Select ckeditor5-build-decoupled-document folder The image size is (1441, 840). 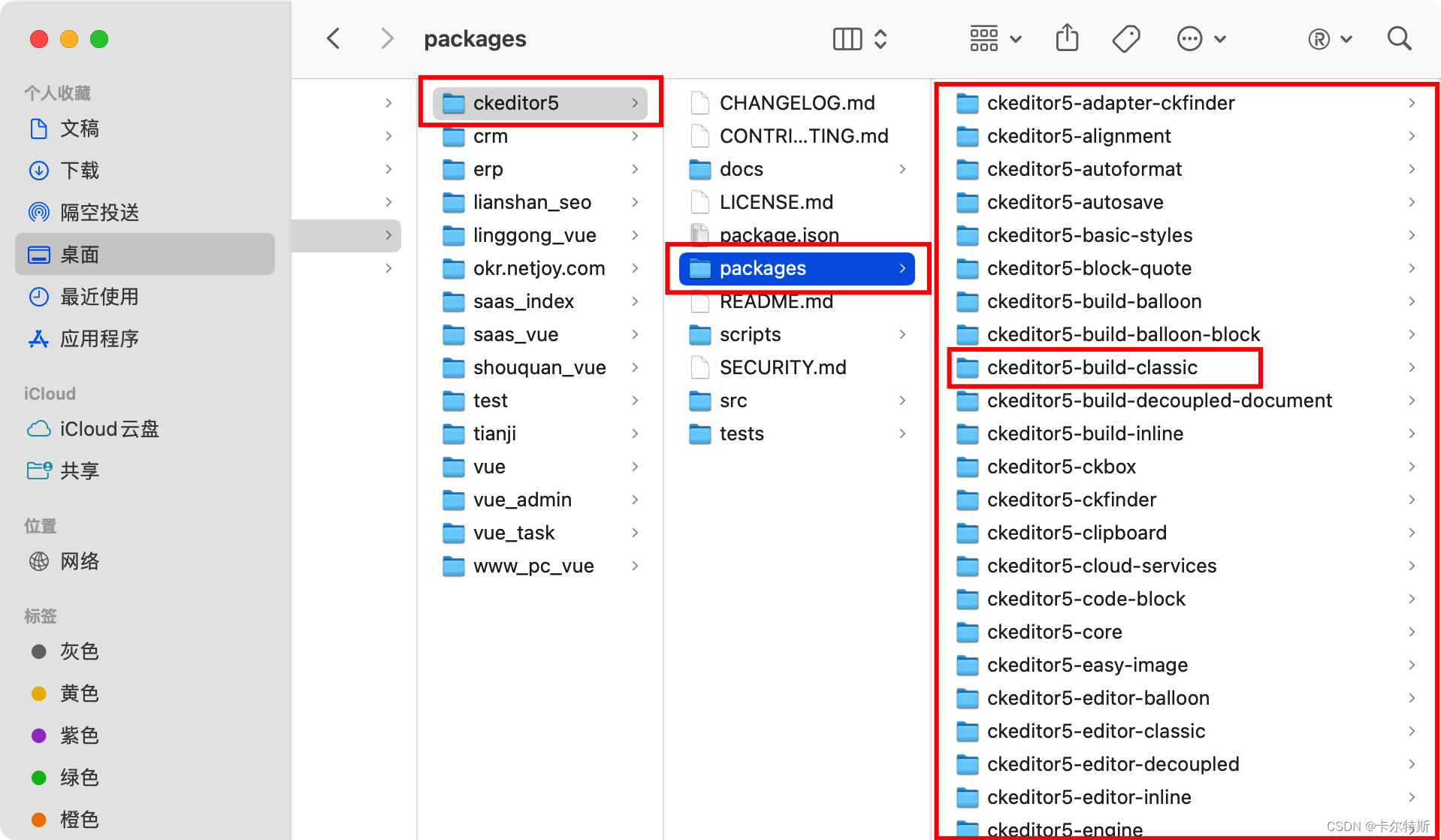click(1187, 400)
